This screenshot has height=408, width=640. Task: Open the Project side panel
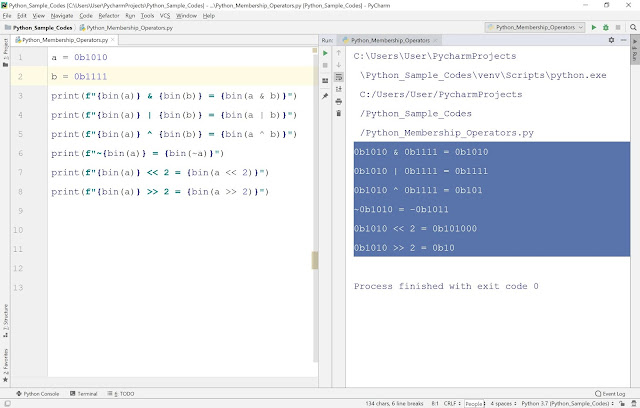click(5, 52)
